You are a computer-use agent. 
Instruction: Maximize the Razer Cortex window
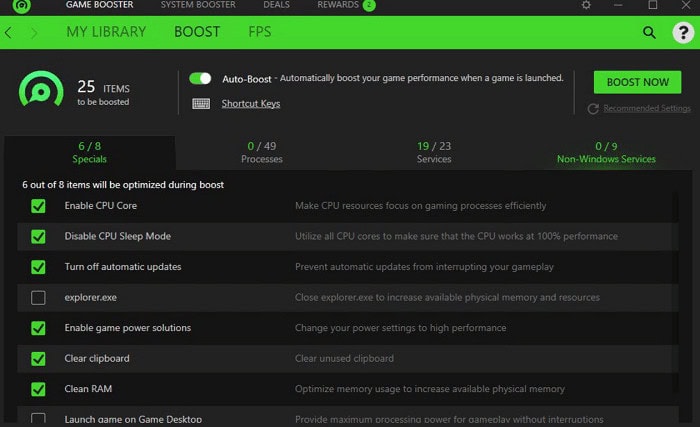(653, 5)
